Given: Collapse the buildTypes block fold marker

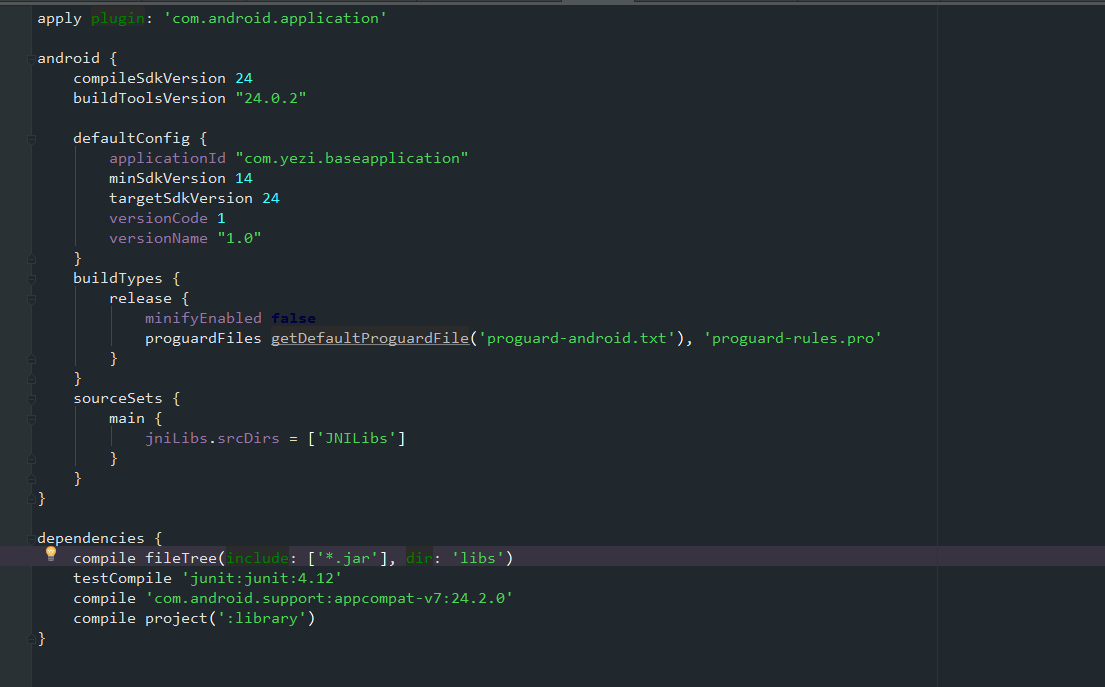Looking at the screenshot, I should (32, 279).
